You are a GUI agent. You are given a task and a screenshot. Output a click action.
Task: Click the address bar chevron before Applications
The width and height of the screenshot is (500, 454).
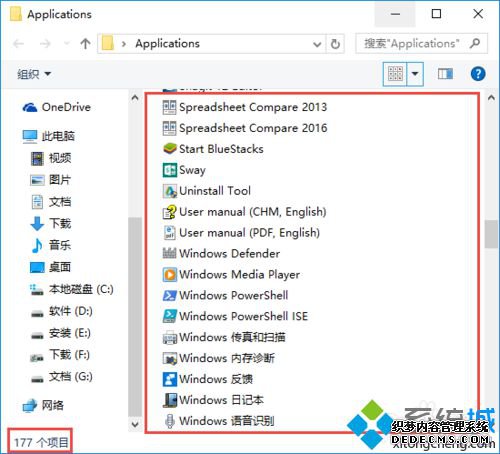pos(124,44)
